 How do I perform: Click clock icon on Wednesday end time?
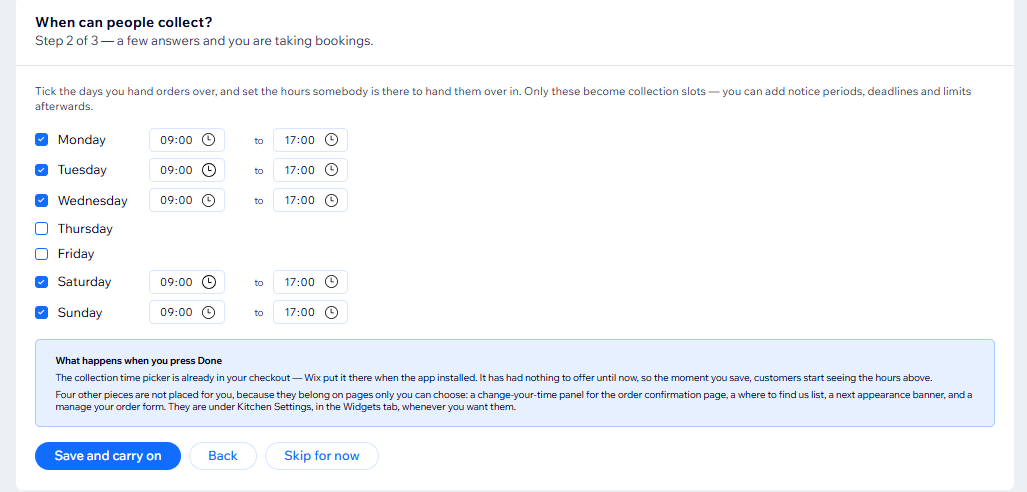(x=331, y=200)
